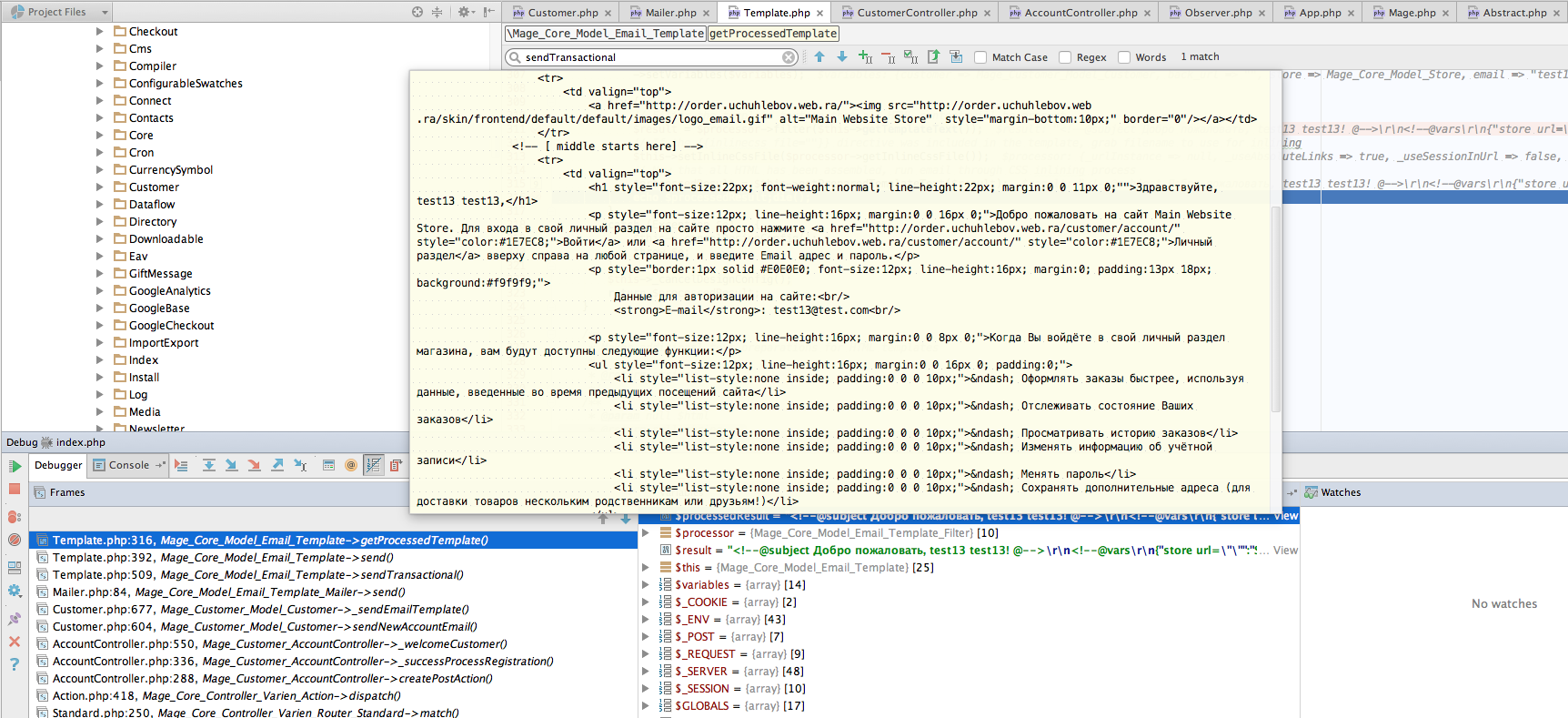Select frame Template.php:392 send()
This screenshot has height=718, width=1568.
[x=333, y=557]
